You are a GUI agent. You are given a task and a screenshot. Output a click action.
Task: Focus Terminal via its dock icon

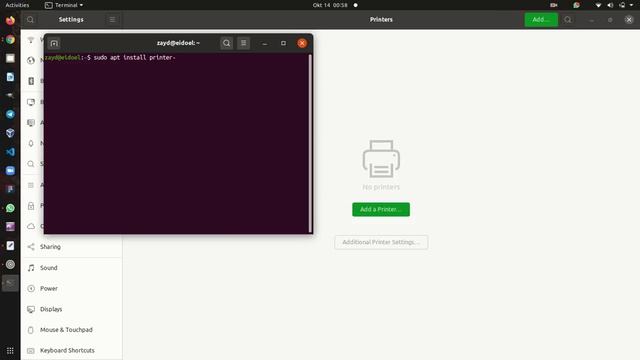pyautogui.click(x=10, y=283)
